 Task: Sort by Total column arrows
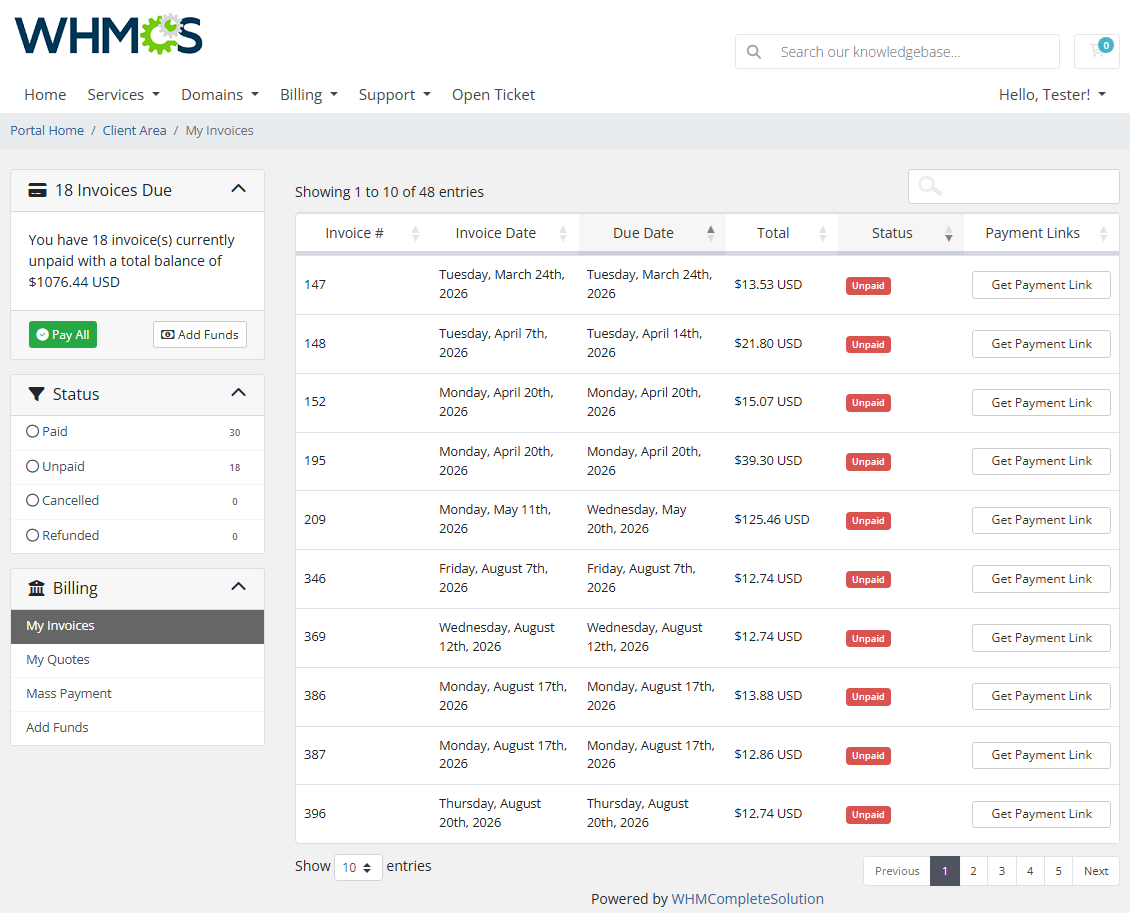822,233
